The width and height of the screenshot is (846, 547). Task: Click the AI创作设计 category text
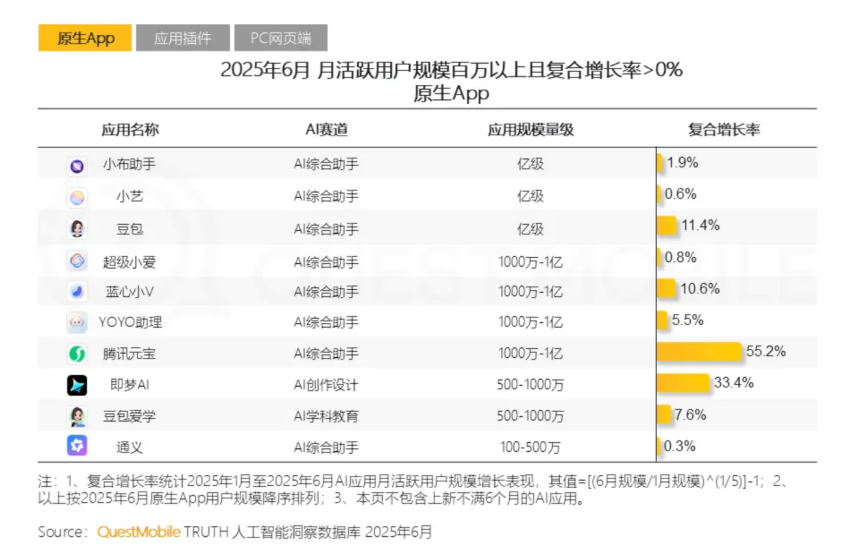[x=326, y=385]
